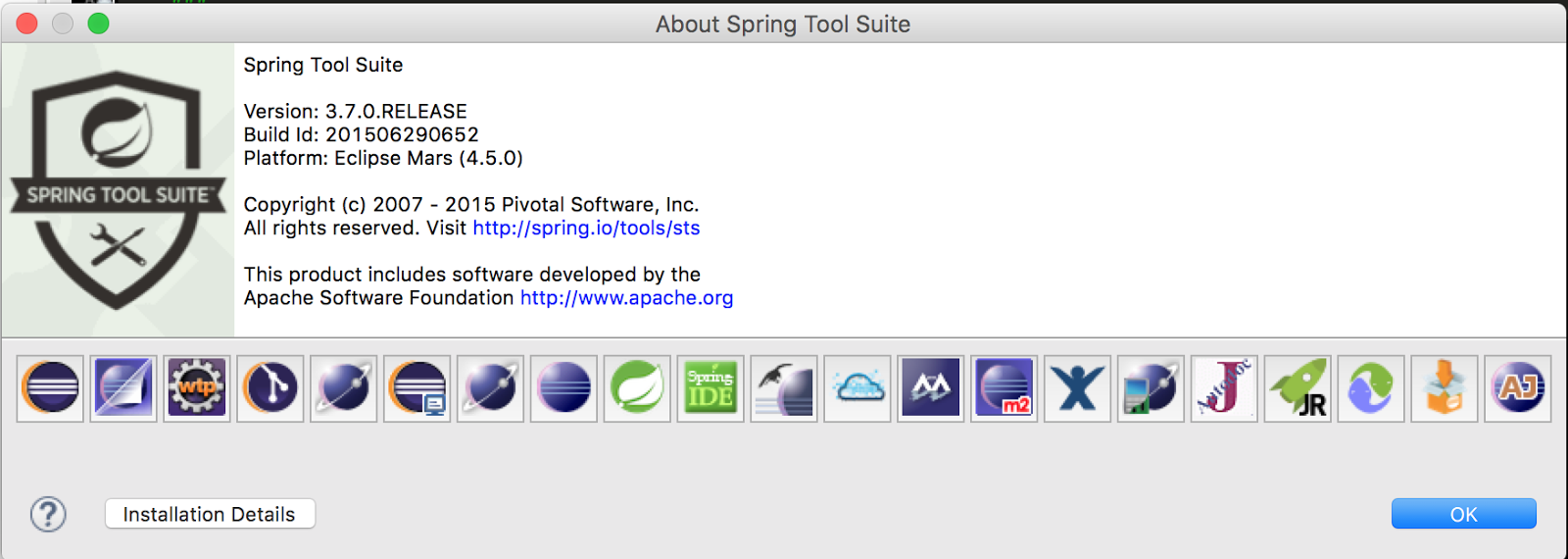The image size is (1568, 559).
Task: Click the Eclipse page-curl plugin icon
Action: click(x=123, y=388)
